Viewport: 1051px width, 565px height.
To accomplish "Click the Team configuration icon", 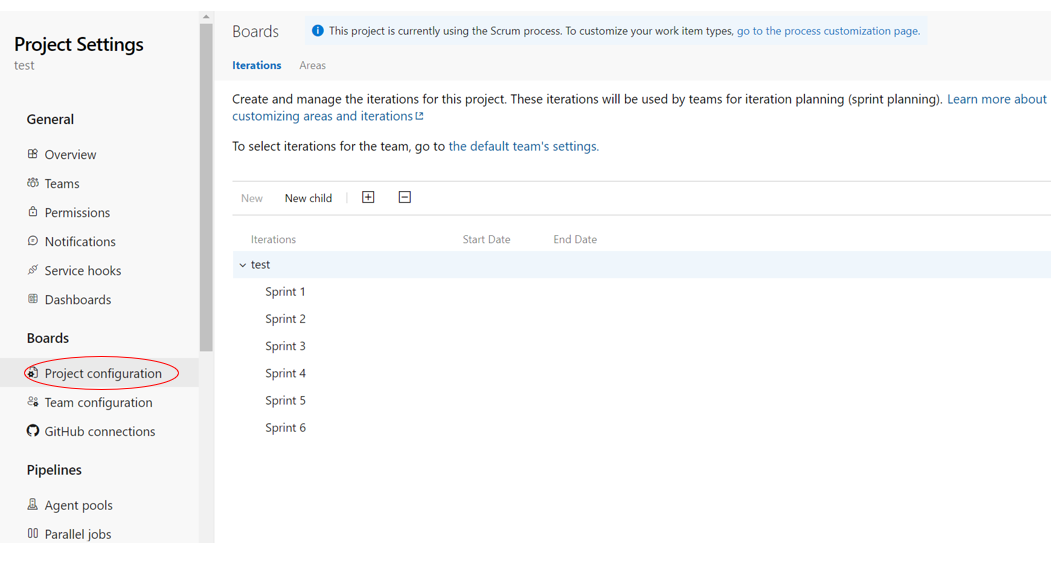I will (x=32, y=401).
